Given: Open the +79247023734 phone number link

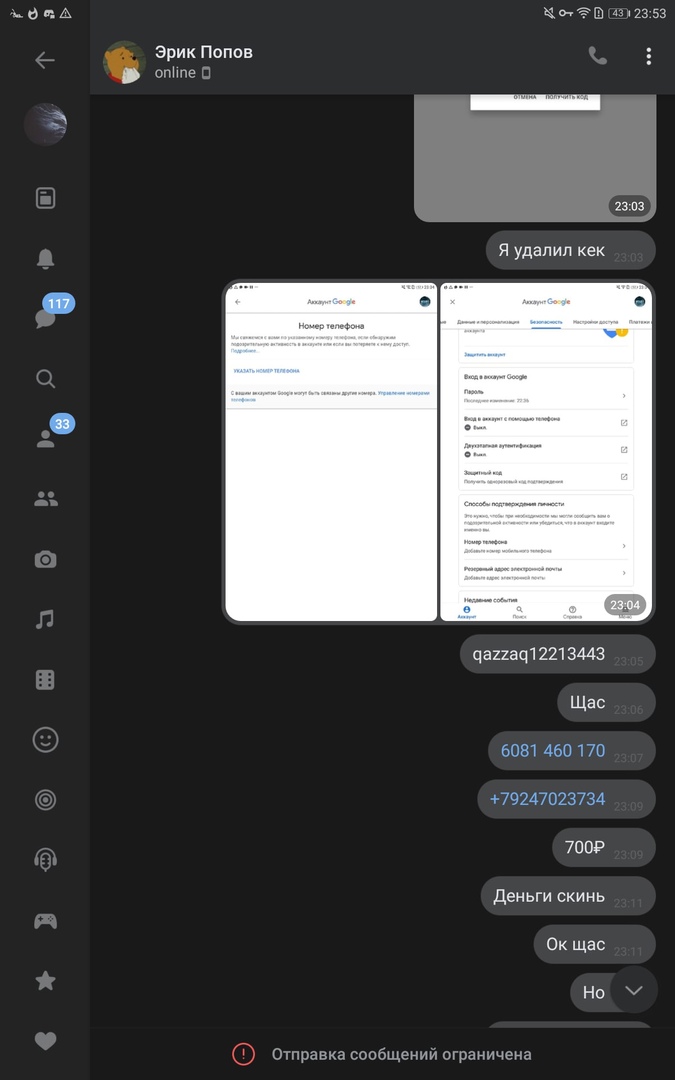Looking at the screenshot, I should [547, 799].
